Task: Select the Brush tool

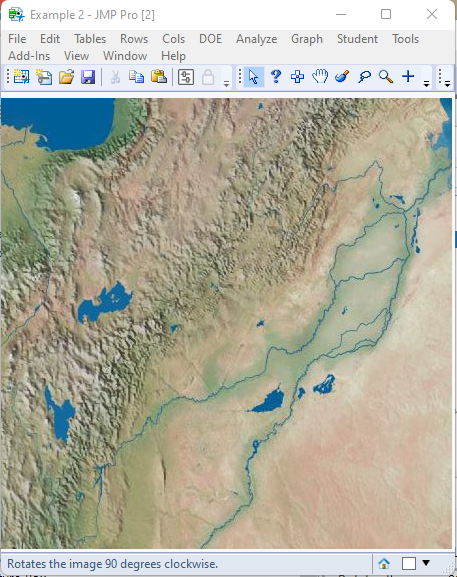Action: (342, 77)
